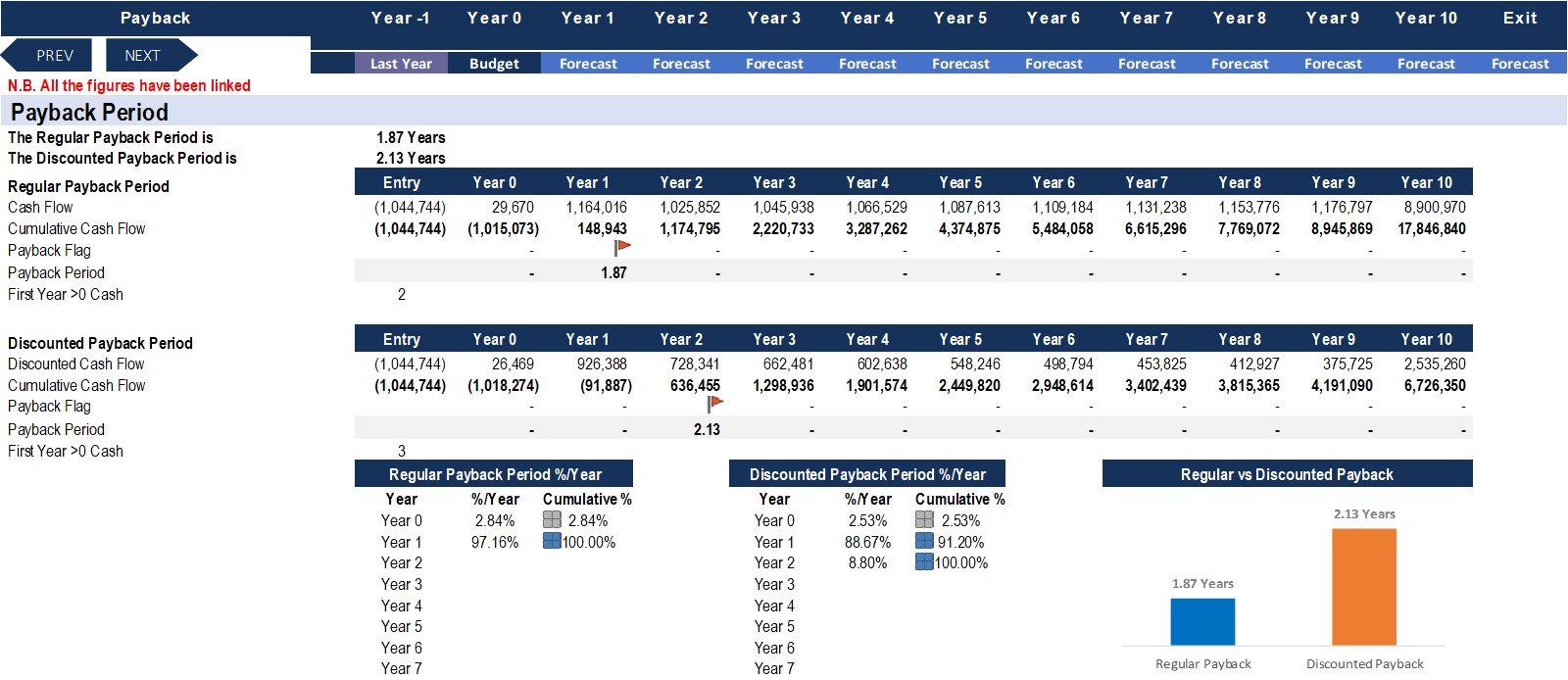The image size is (1568, 680).
Task: Click the Discounted Payback chart axis label
Action: click(x=1364, y=663)
